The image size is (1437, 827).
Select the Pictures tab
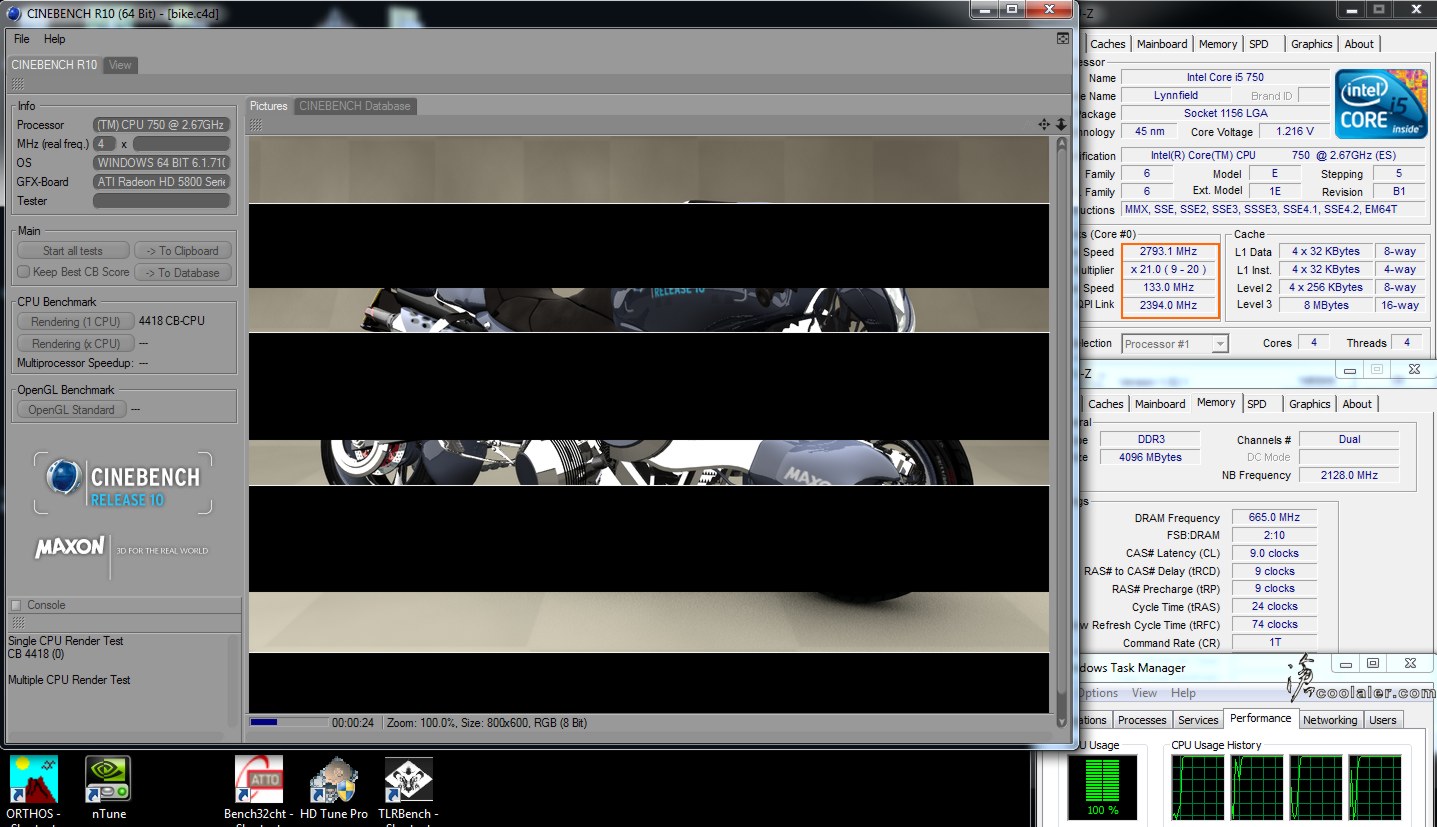pos(269,106)
